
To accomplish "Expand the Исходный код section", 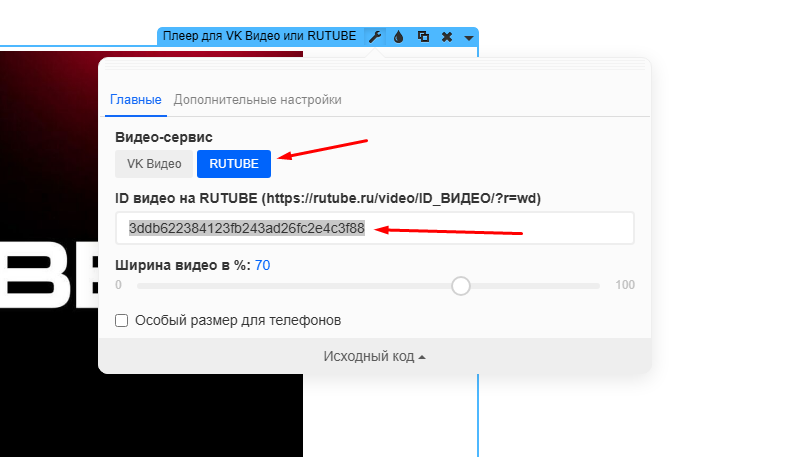I will pyautogui.click(x=374, y=356).
